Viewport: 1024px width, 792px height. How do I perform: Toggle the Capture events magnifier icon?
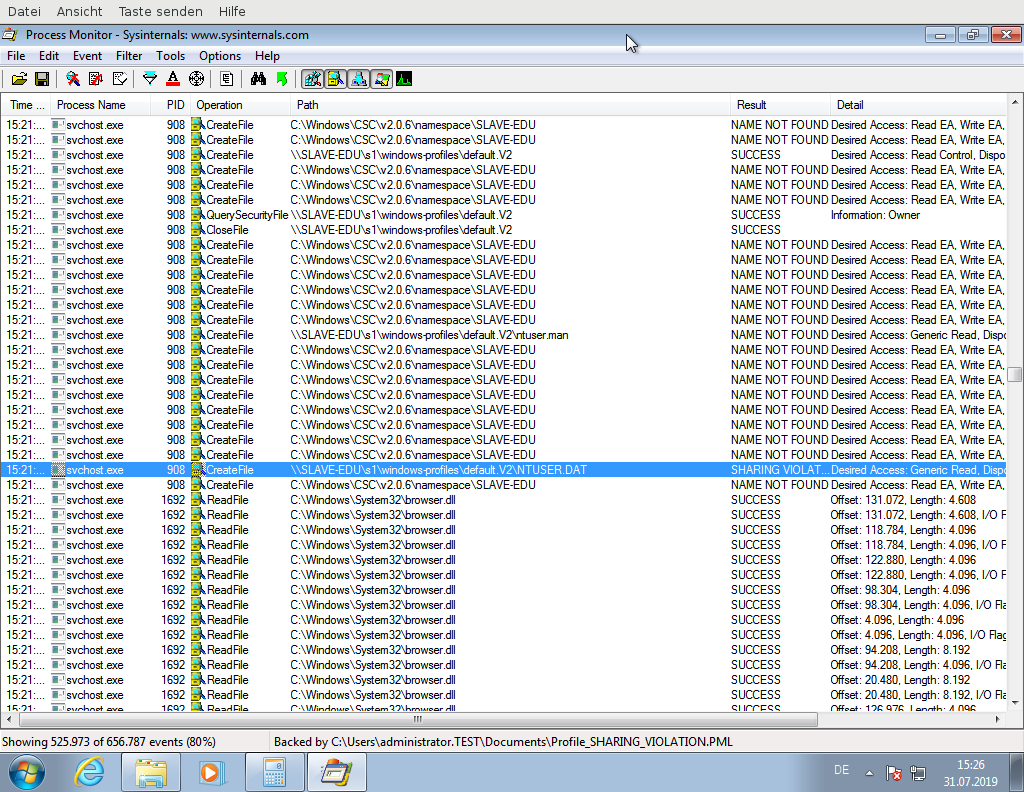(x=73, y=78)
